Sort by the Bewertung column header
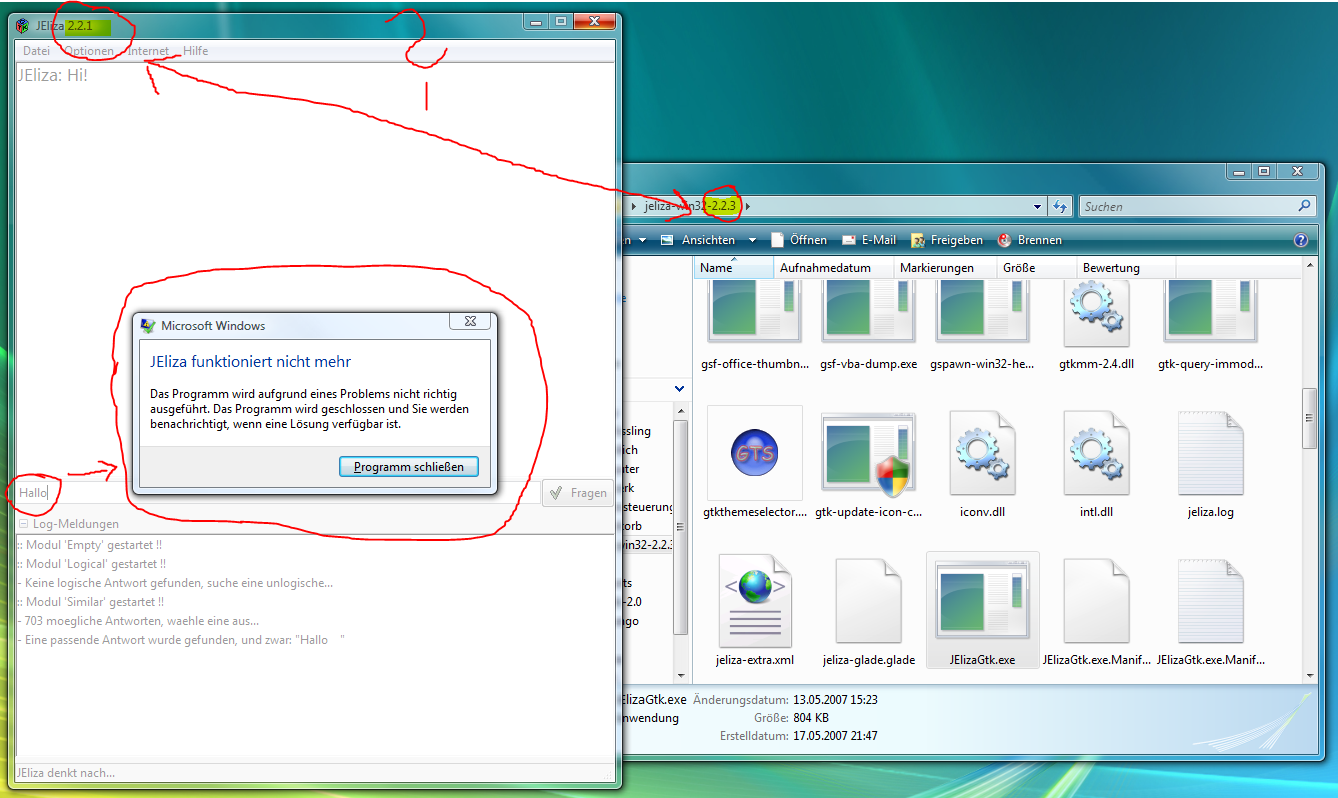This screenshot has height=798, width=1338. coord(1126,268)
